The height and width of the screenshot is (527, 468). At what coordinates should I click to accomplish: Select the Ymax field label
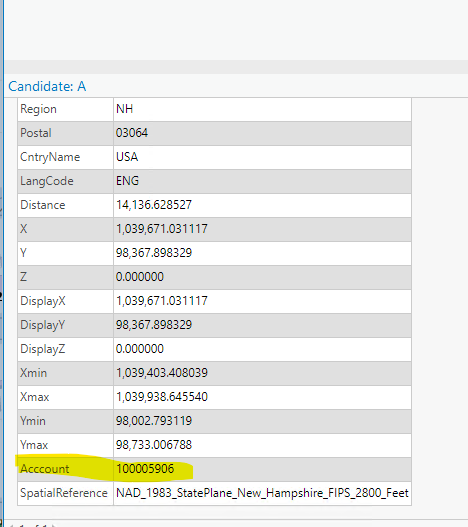[34, 445]
